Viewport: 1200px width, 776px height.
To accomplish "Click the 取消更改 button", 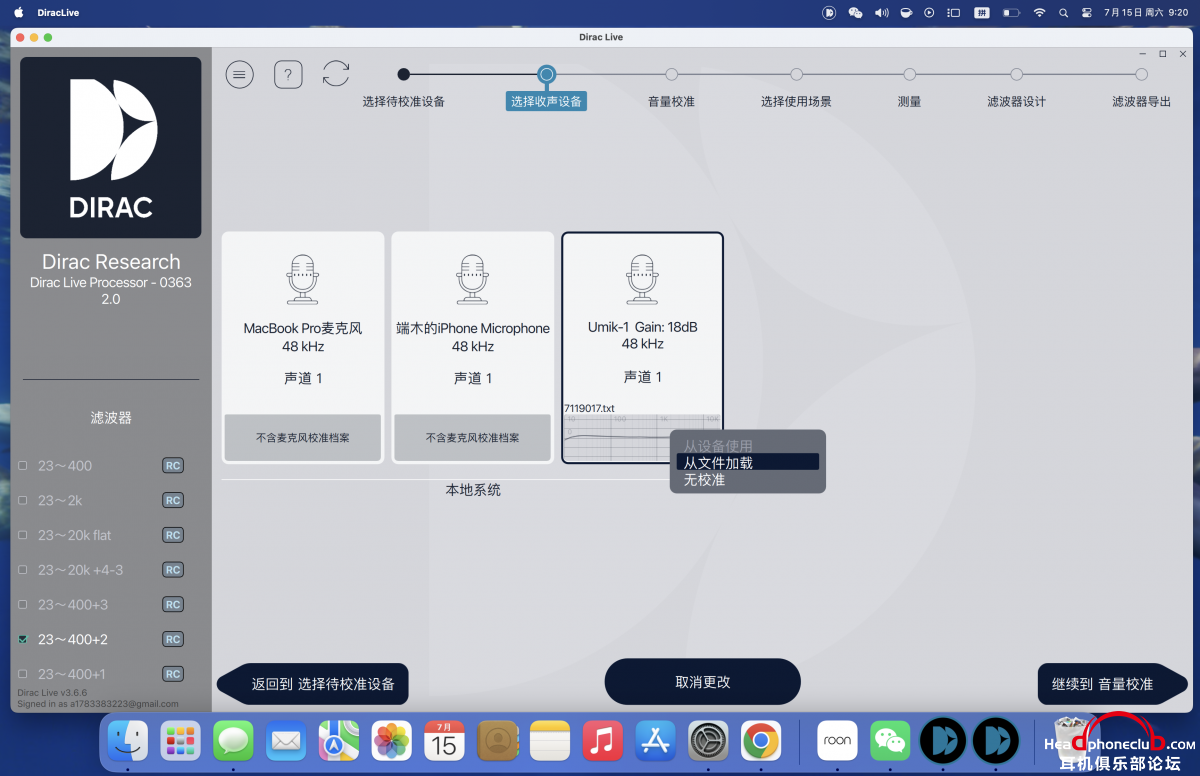I will pyautogui.click(x=703, y=682).
